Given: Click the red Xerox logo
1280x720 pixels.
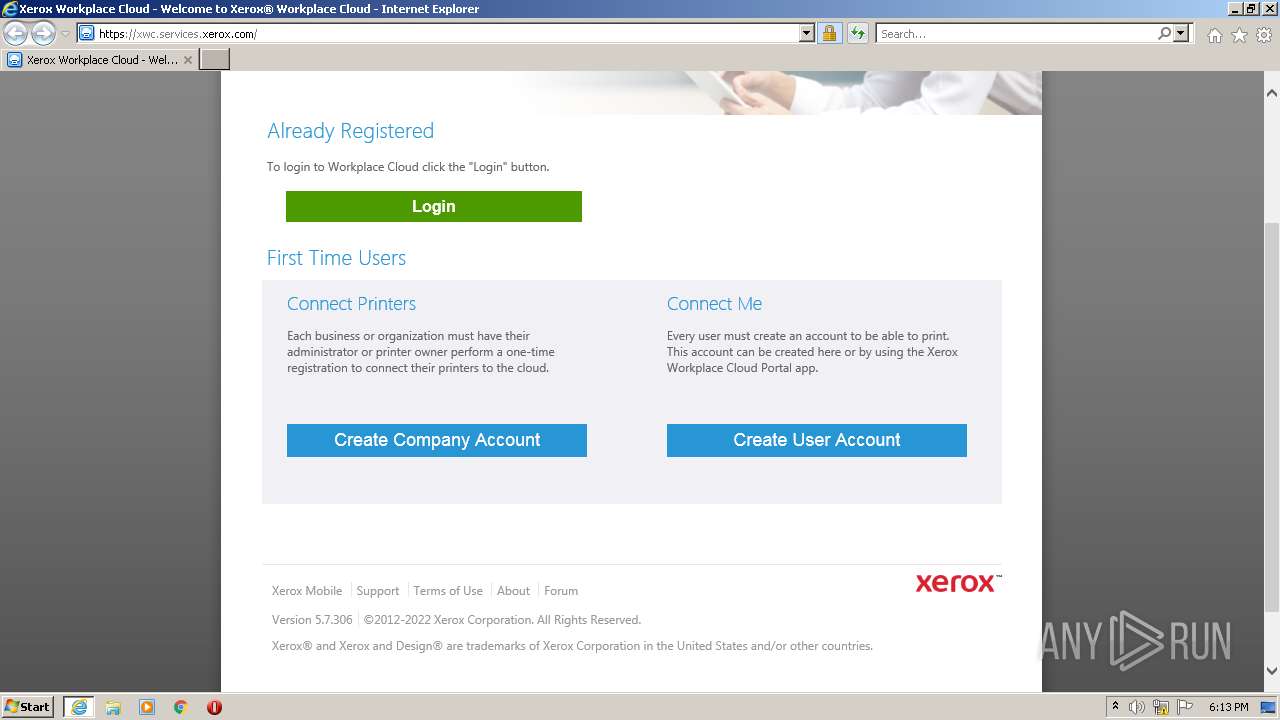Looking at the screenshot, I should (x=958, y=583).
